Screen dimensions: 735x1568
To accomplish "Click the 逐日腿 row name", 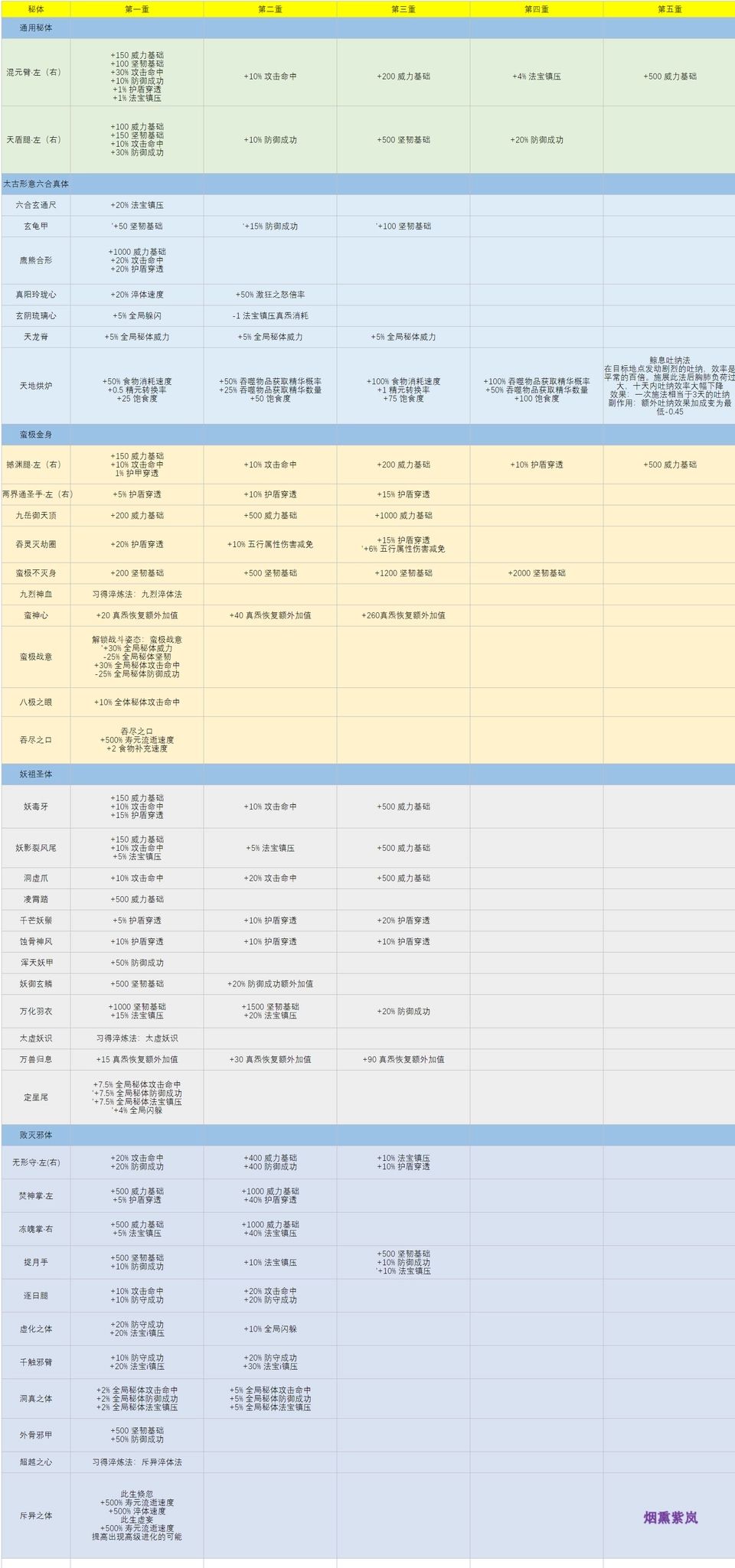I will 36,1296.
